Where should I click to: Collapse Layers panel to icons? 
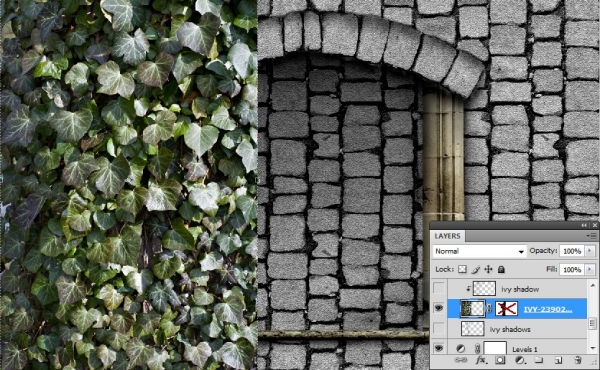(584, 225)
